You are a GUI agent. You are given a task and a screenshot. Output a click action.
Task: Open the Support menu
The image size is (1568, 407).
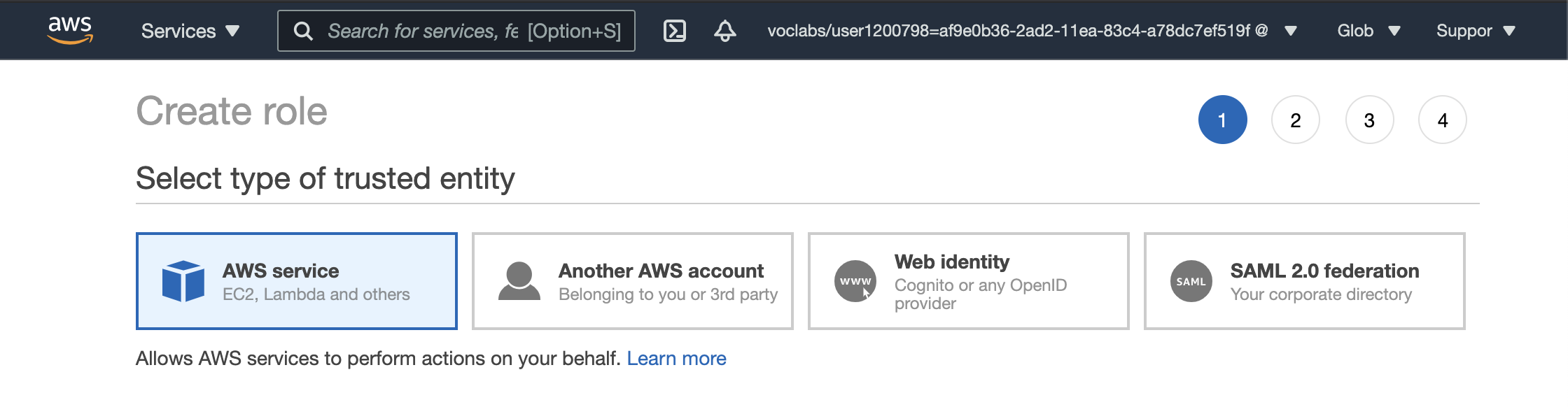pos(1475,31)
